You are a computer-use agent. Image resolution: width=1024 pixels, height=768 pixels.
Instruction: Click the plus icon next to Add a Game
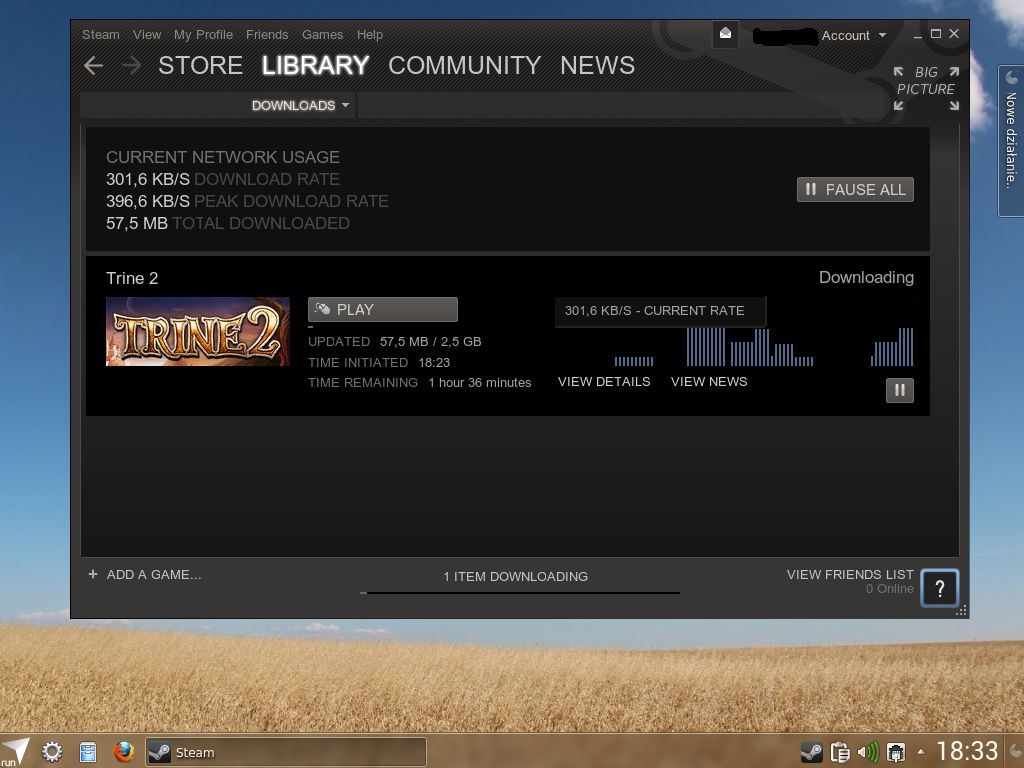[93, 574]
